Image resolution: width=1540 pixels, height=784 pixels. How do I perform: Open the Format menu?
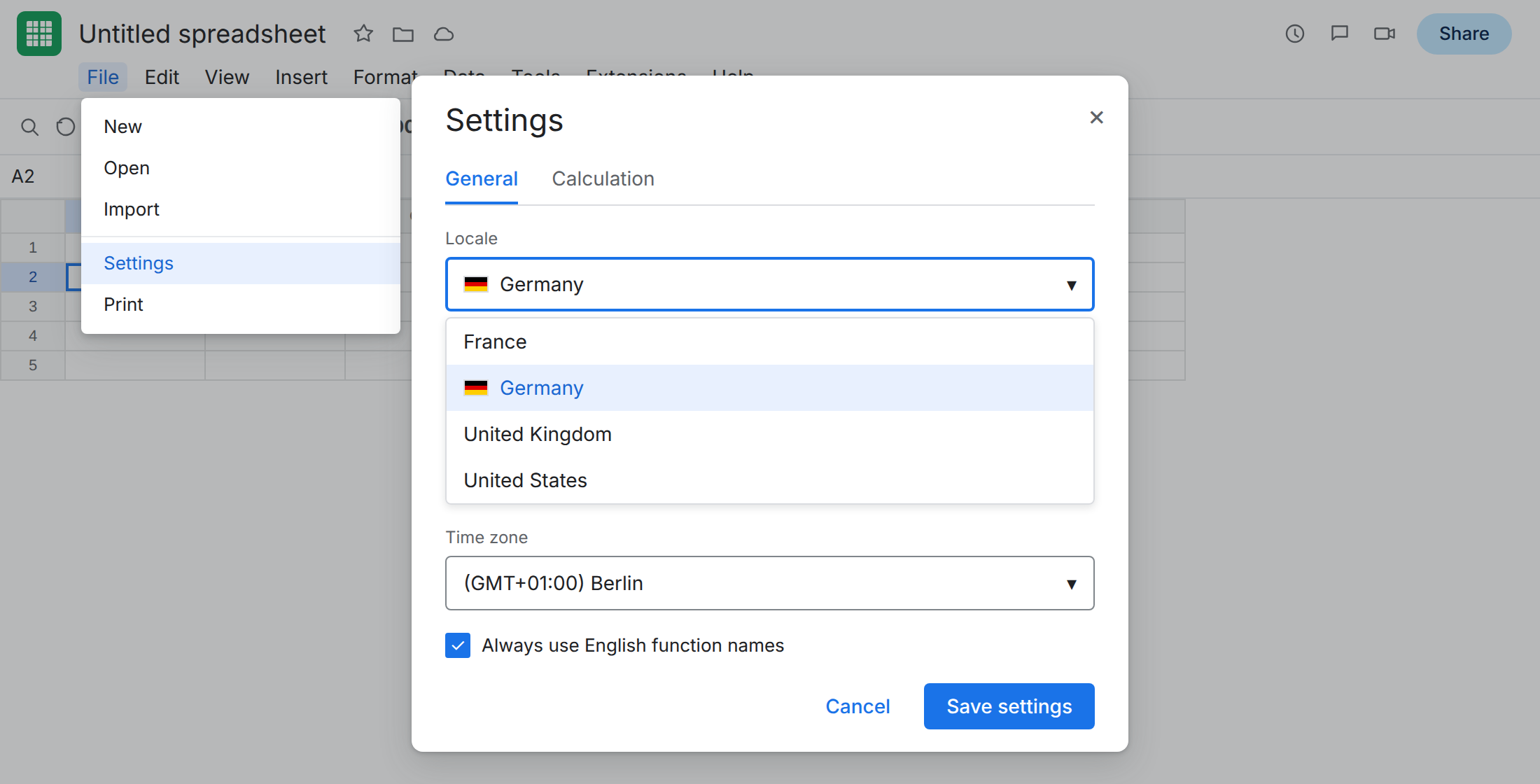click(385, 77)
